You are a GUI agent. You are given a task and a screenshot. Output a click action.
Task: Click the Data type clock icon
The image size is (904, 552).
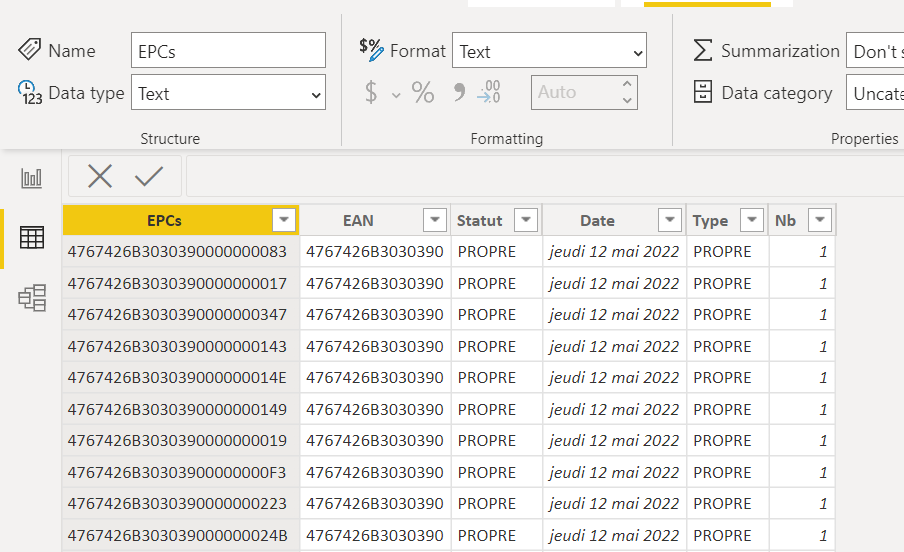[x=29, y=93]
